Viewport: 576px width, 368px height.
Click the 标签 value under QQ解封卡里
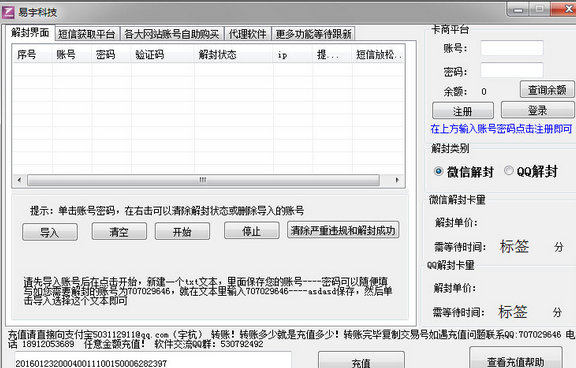(x=513, y=312)
